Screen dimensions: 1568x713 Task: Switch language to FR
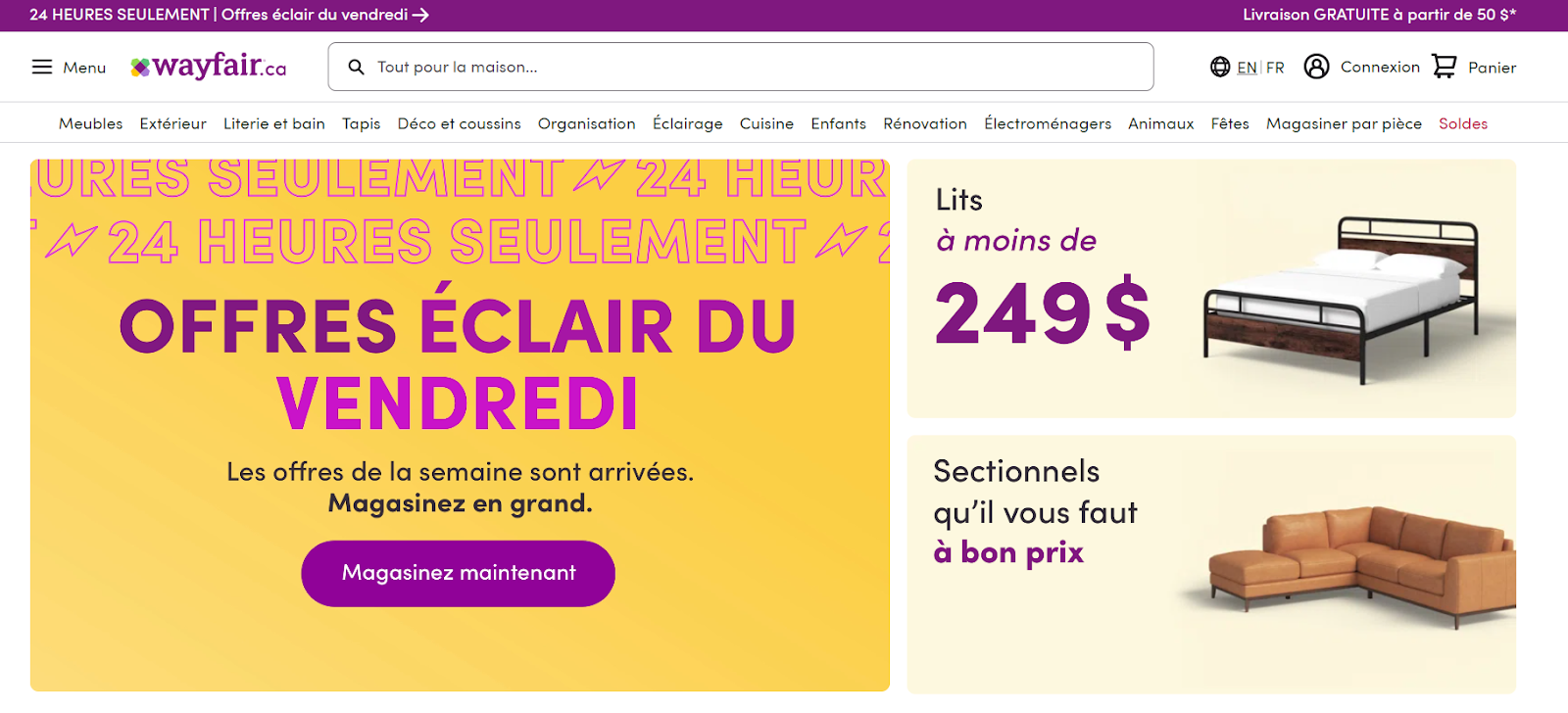point(1275,68)
